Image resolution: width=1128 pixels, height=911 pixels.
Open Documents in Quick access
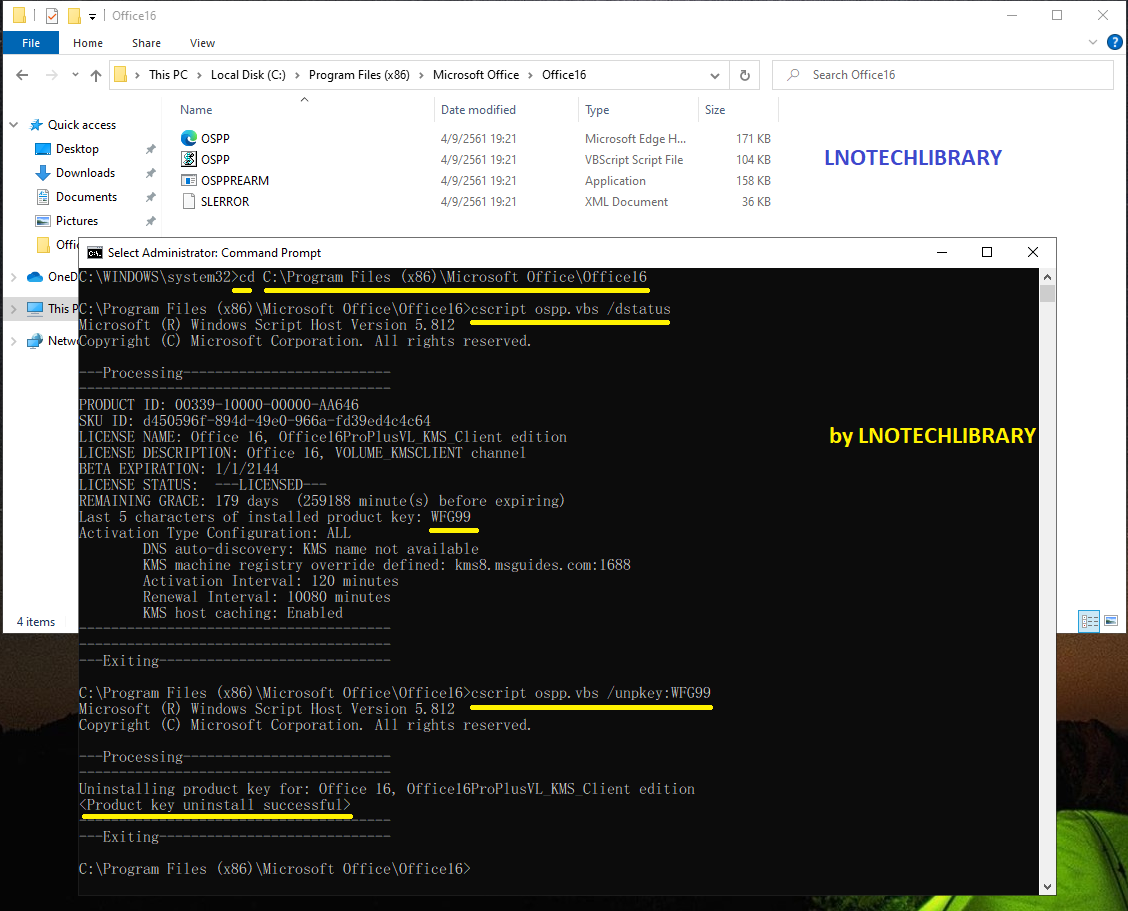point(86,196)
